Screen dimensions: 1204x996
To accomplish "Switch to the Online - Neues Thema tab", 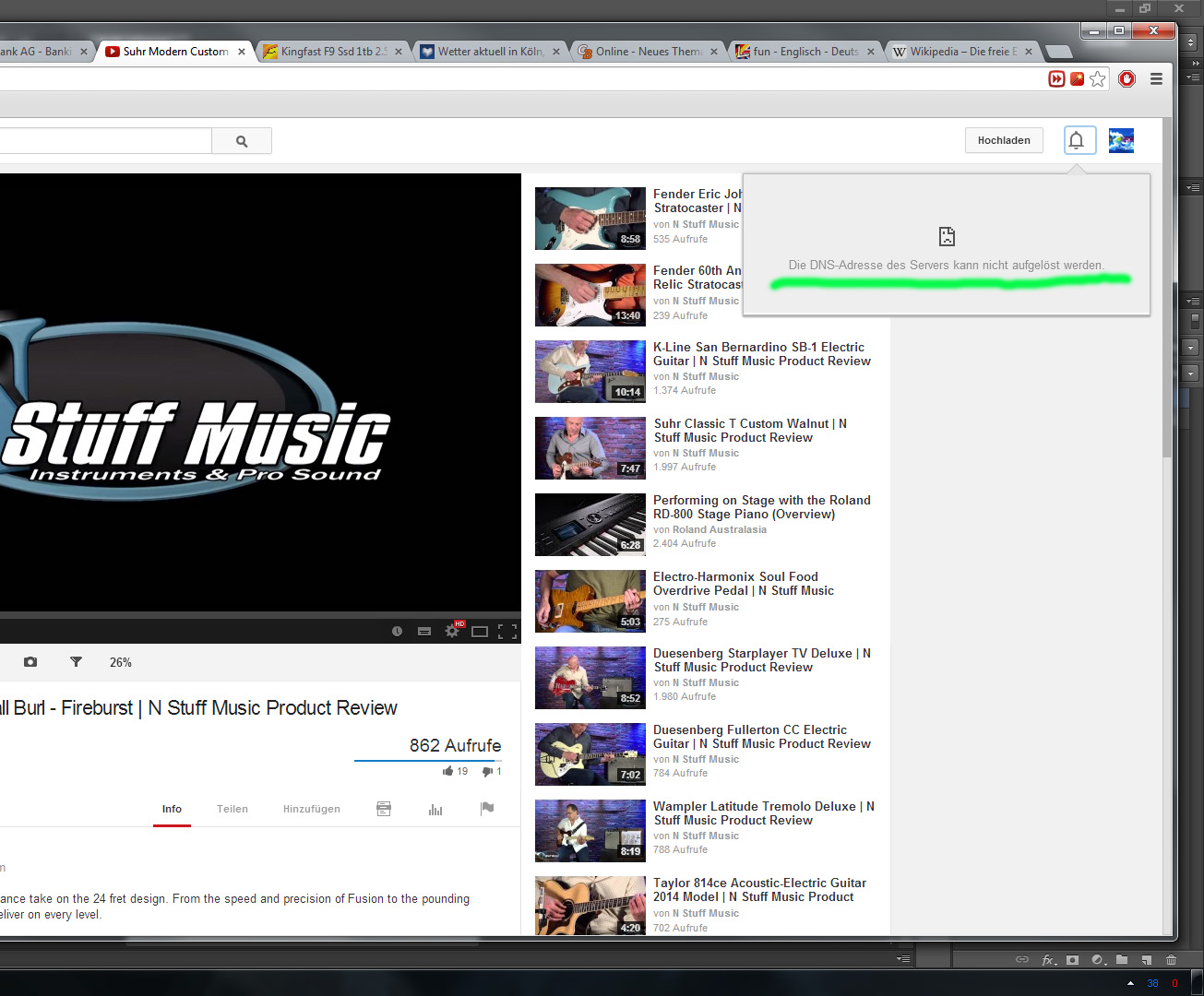I will (x=649, y=52).
